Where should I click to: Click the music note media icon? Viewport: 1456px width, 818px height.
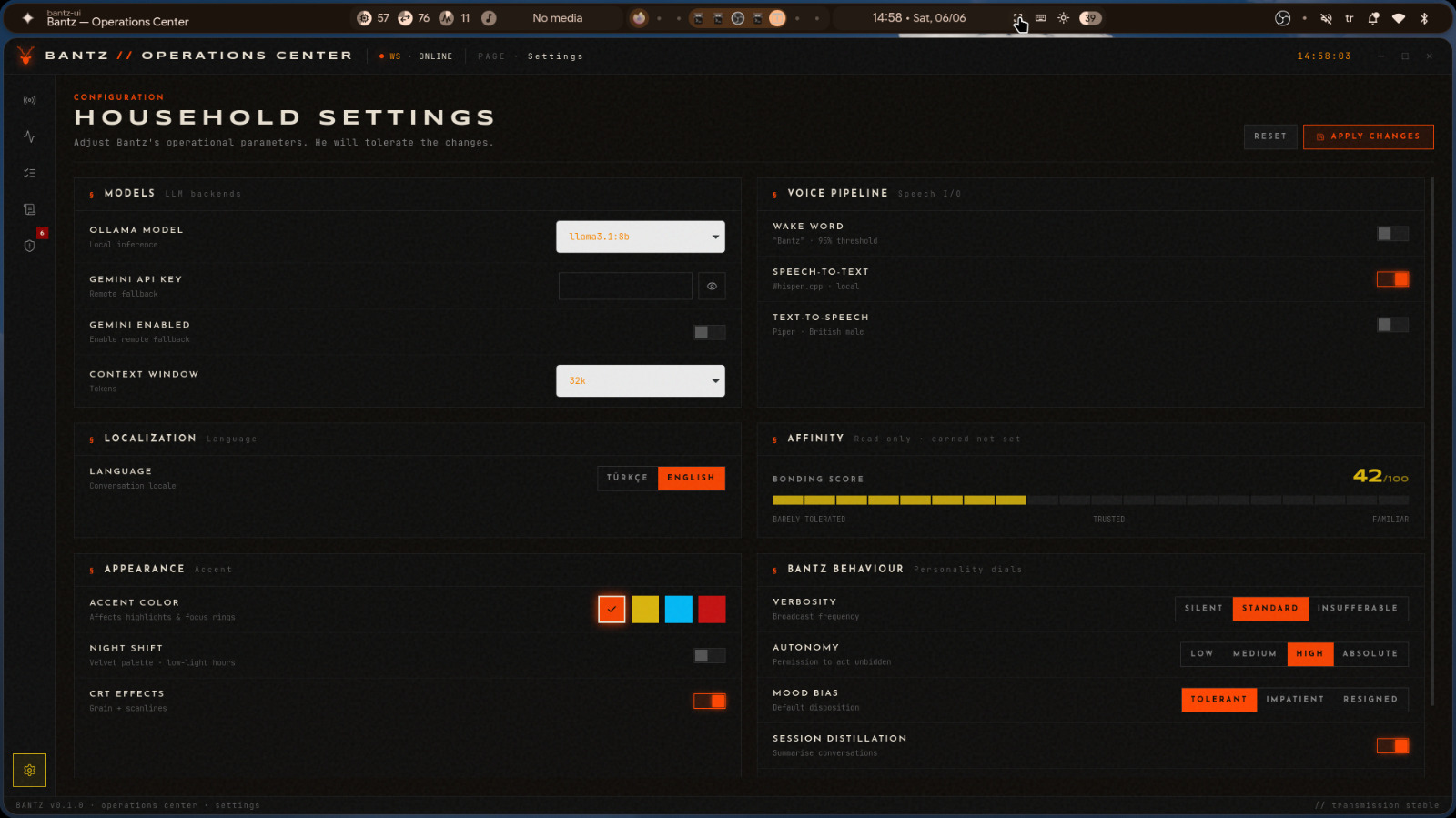tap(489, 18)
